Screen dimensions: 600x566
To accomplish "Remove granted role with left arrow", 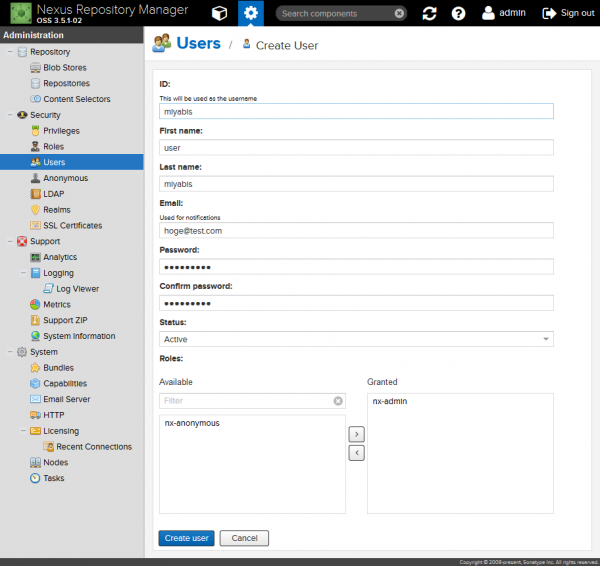I will click(356, 453).
